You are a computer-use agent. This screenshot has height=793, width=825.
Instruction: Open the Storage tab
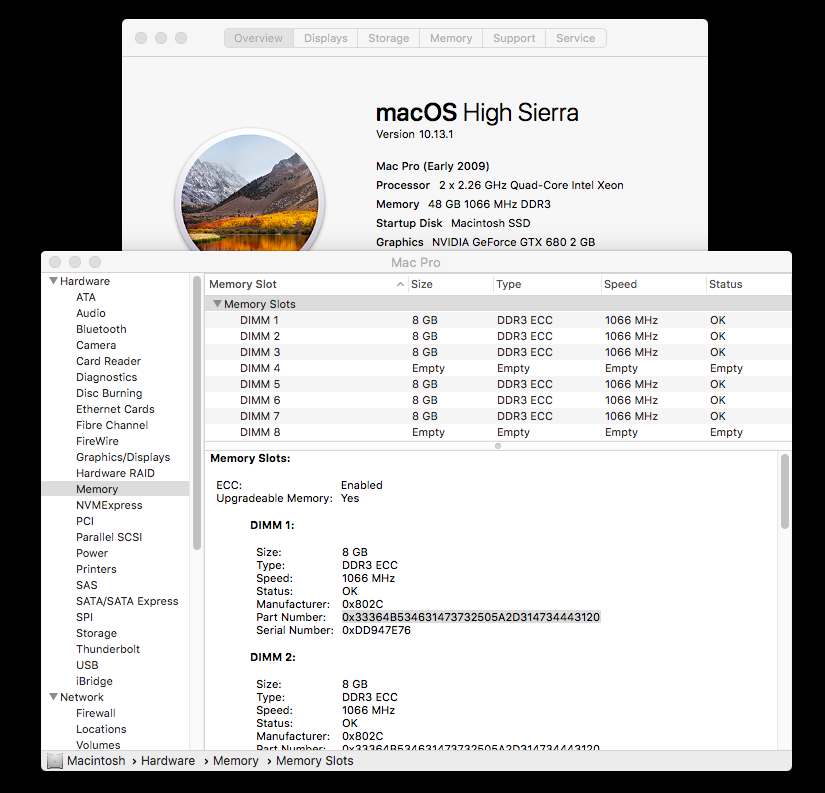(388, 38)
